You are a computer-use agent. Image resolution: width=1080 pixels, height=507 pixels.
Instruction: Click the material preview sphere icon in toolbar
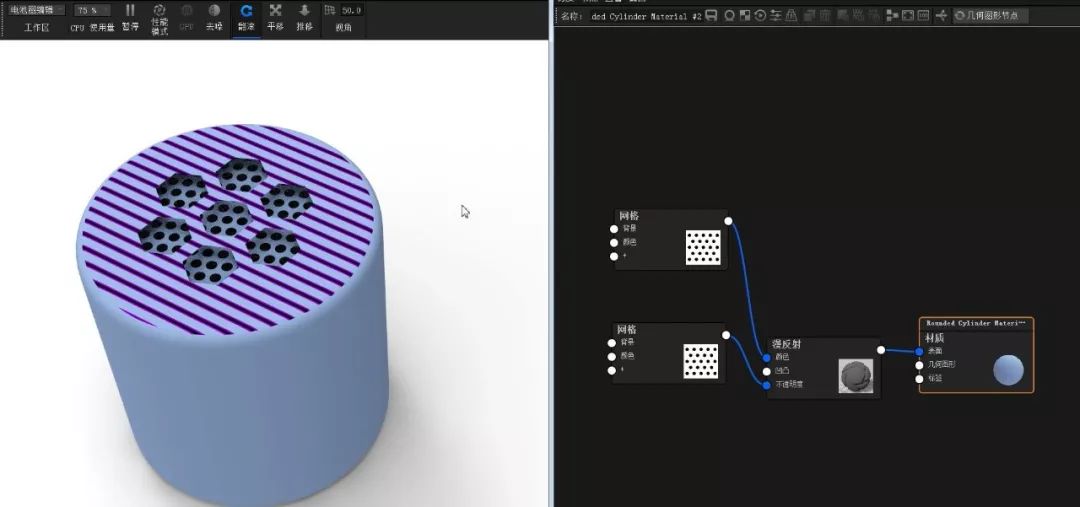point(729,15)
